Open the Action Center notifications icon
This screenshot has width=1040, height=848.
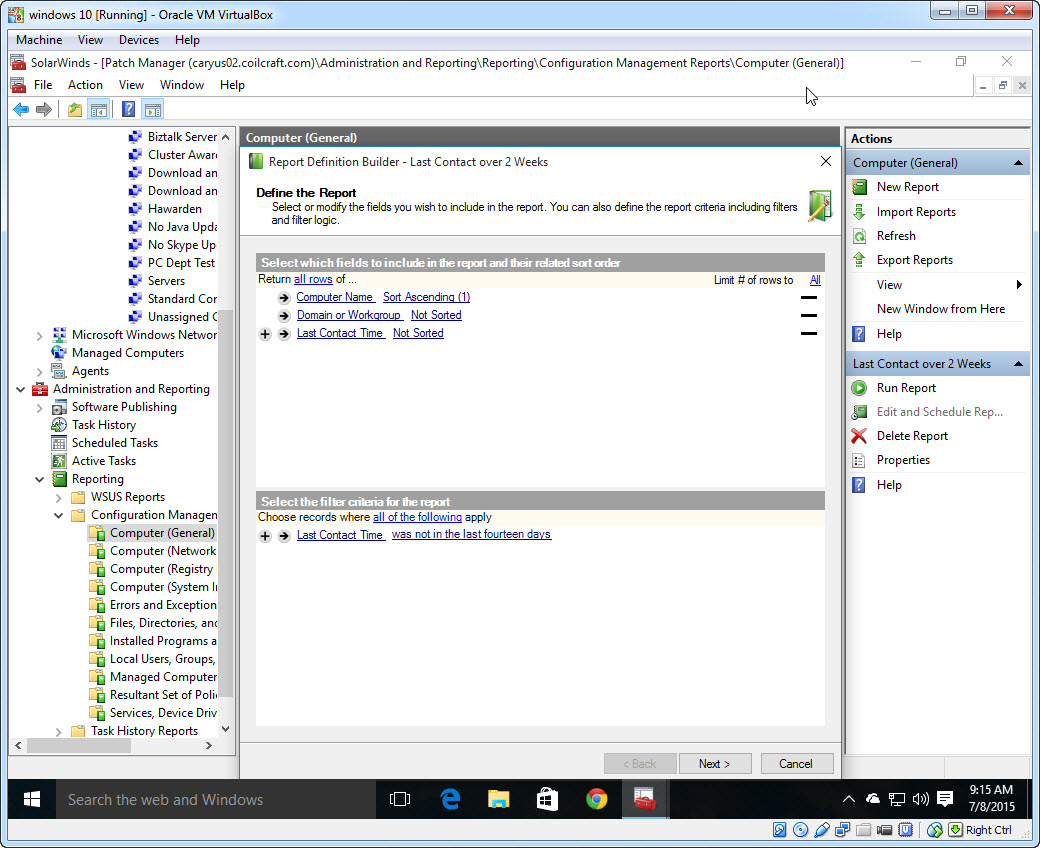[944, 799]
